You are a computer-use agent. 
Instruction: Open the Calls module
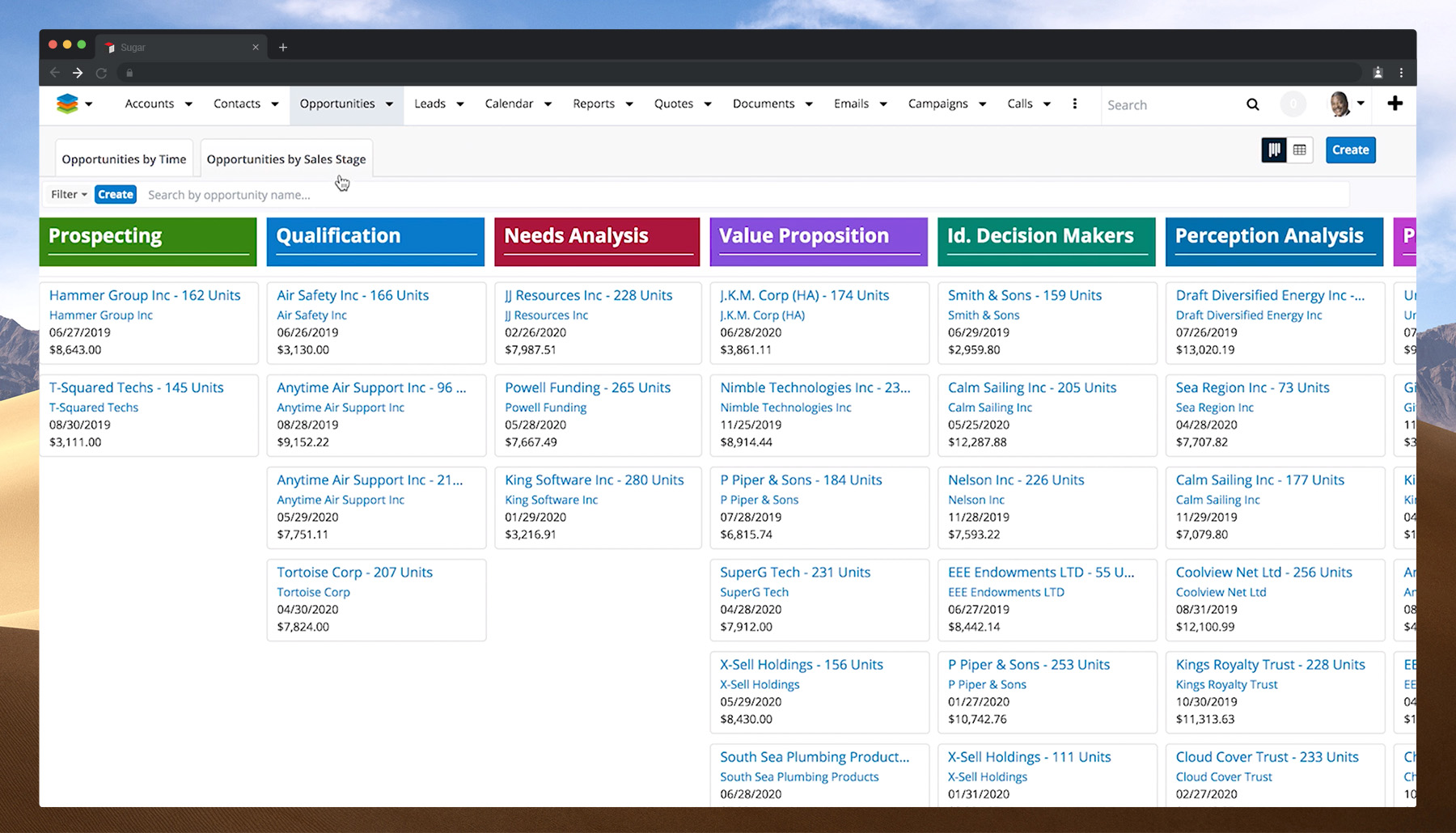1020,104
